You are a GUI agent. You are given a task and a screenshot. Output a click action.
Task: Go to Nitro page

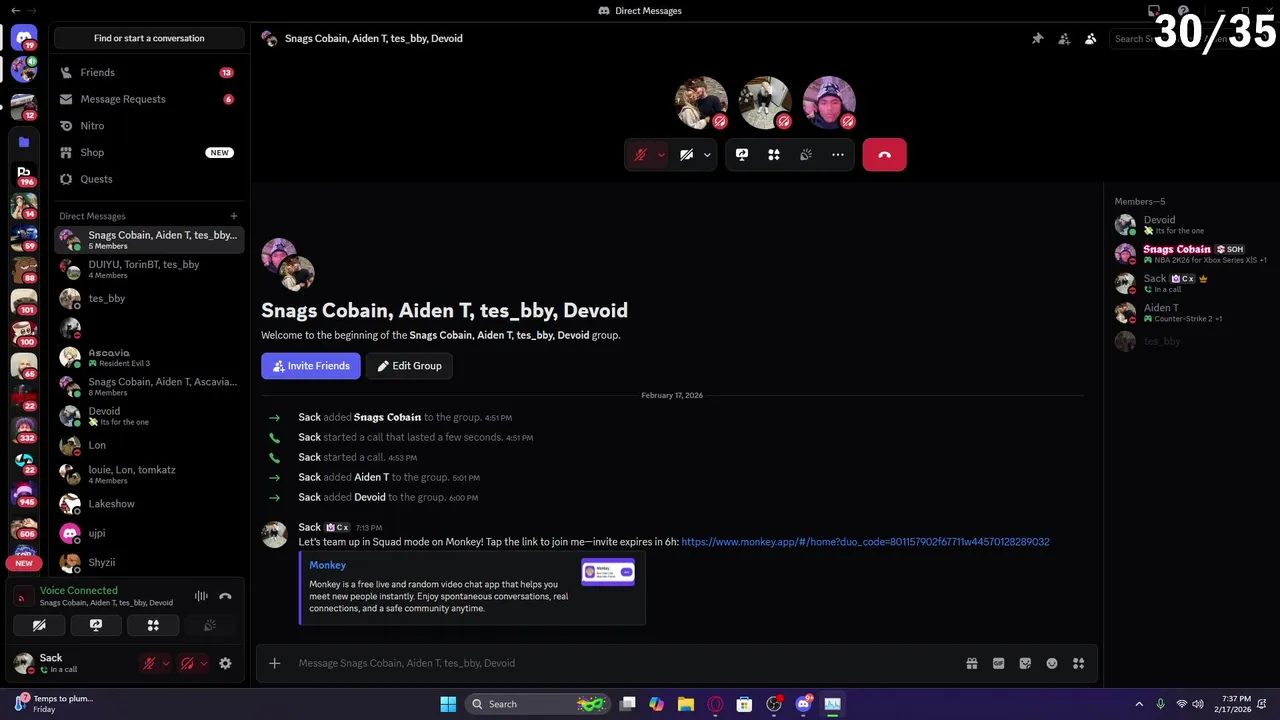[x=149, y=126]
